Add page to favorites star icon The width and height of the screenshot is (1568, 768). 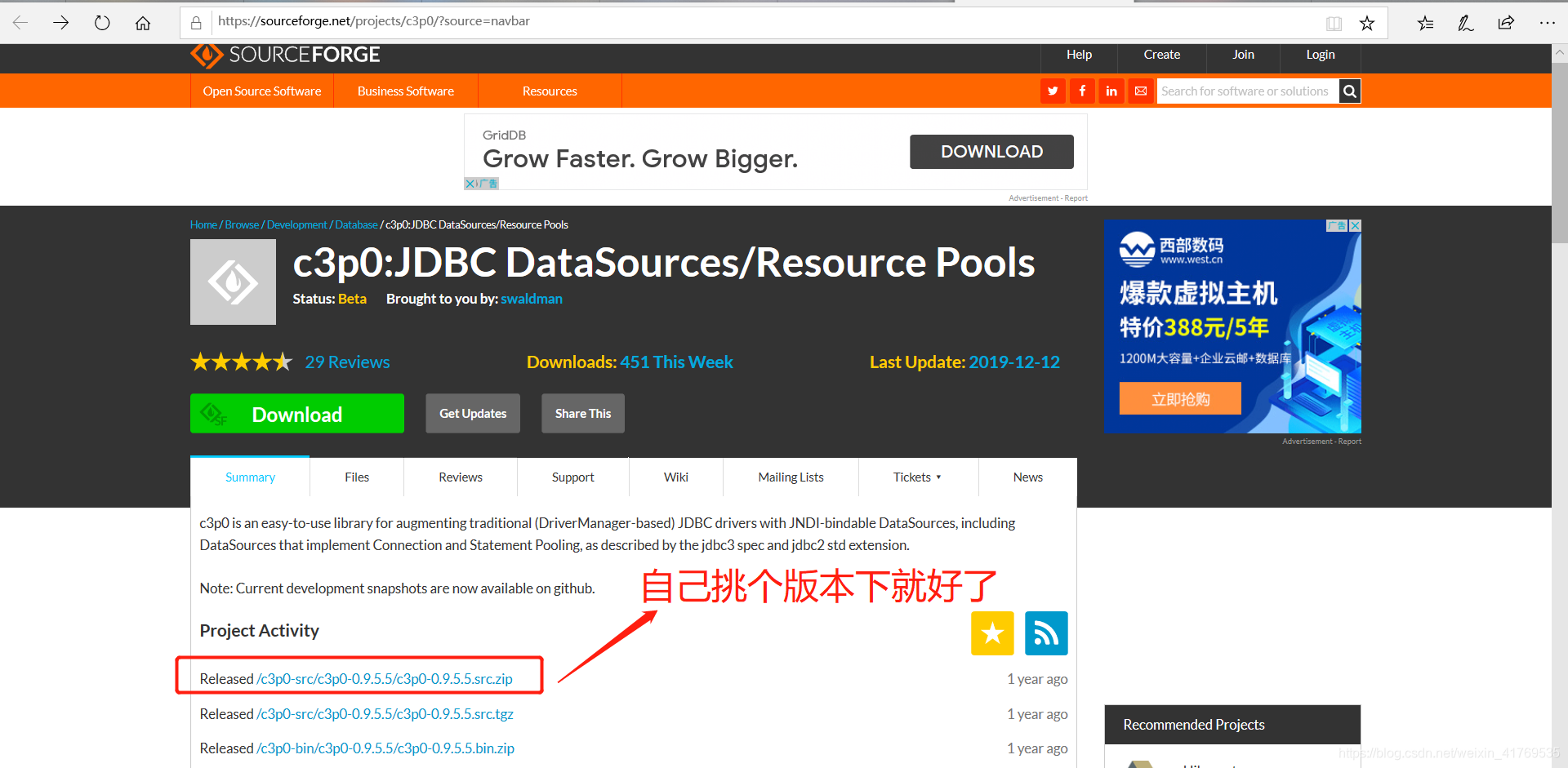[x=1367, y=23]
